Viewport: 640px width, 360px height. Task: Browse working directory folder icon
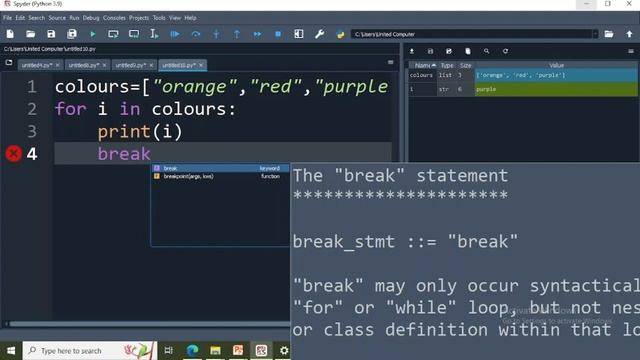coord(609,34)
